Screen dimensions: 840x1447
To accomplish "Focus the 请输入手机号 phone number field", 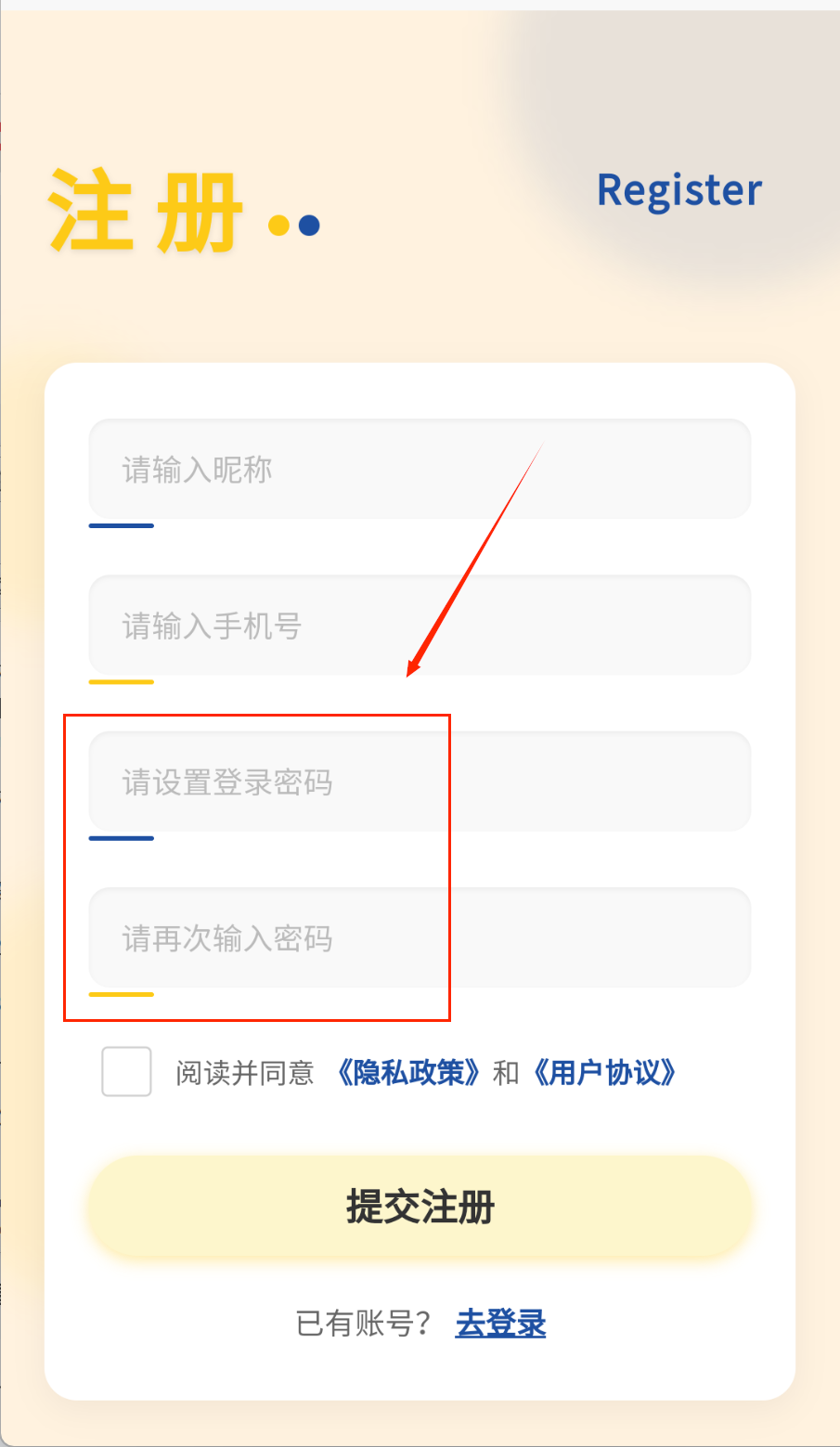I will [x=420, y=626].
